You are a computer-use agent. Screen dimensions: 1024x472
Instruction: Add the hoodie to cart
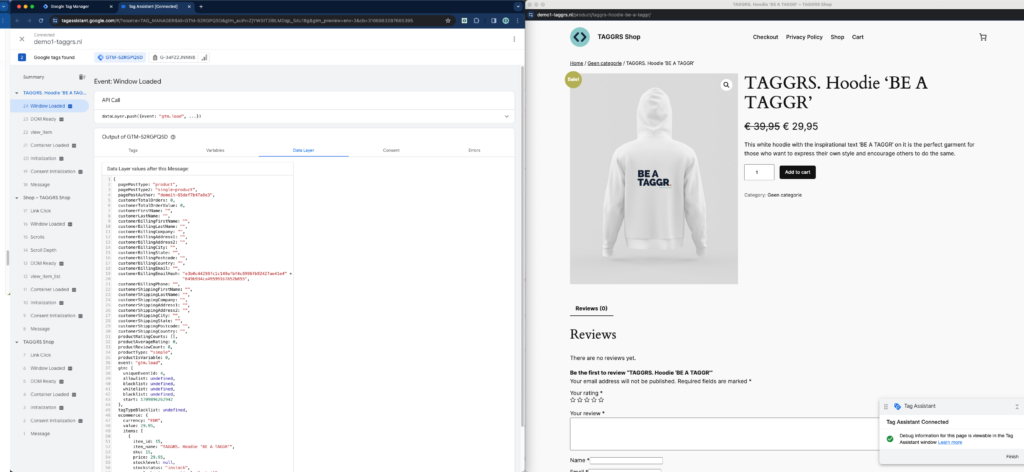pos(797,172)
